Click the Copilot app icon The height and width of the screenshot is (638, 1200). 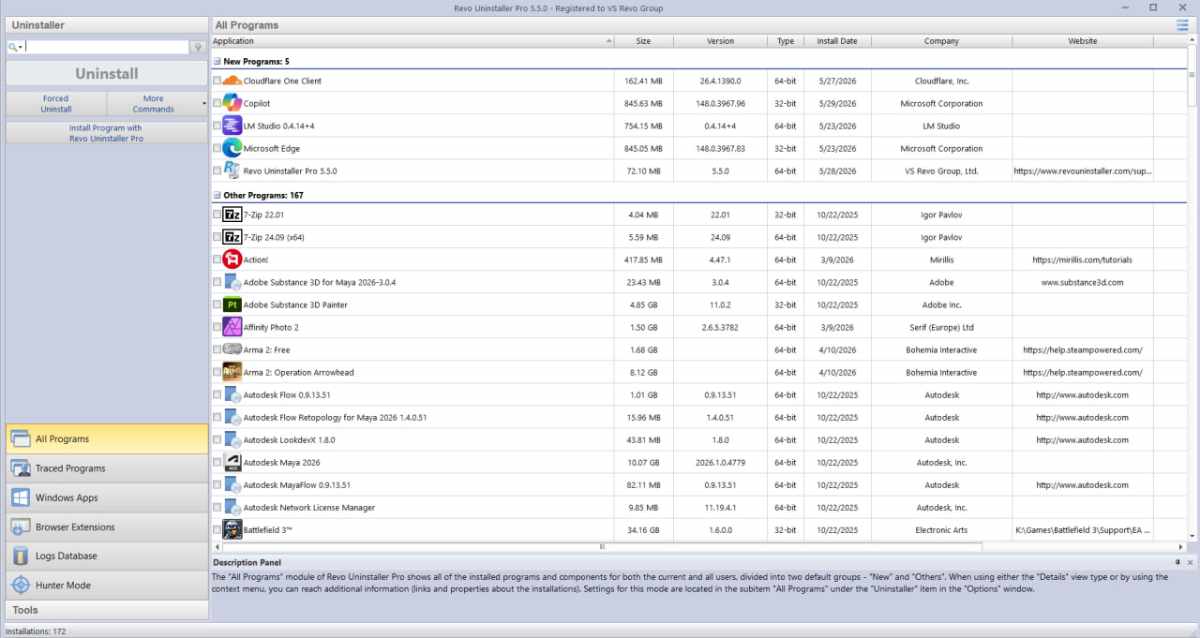(232, 103)
